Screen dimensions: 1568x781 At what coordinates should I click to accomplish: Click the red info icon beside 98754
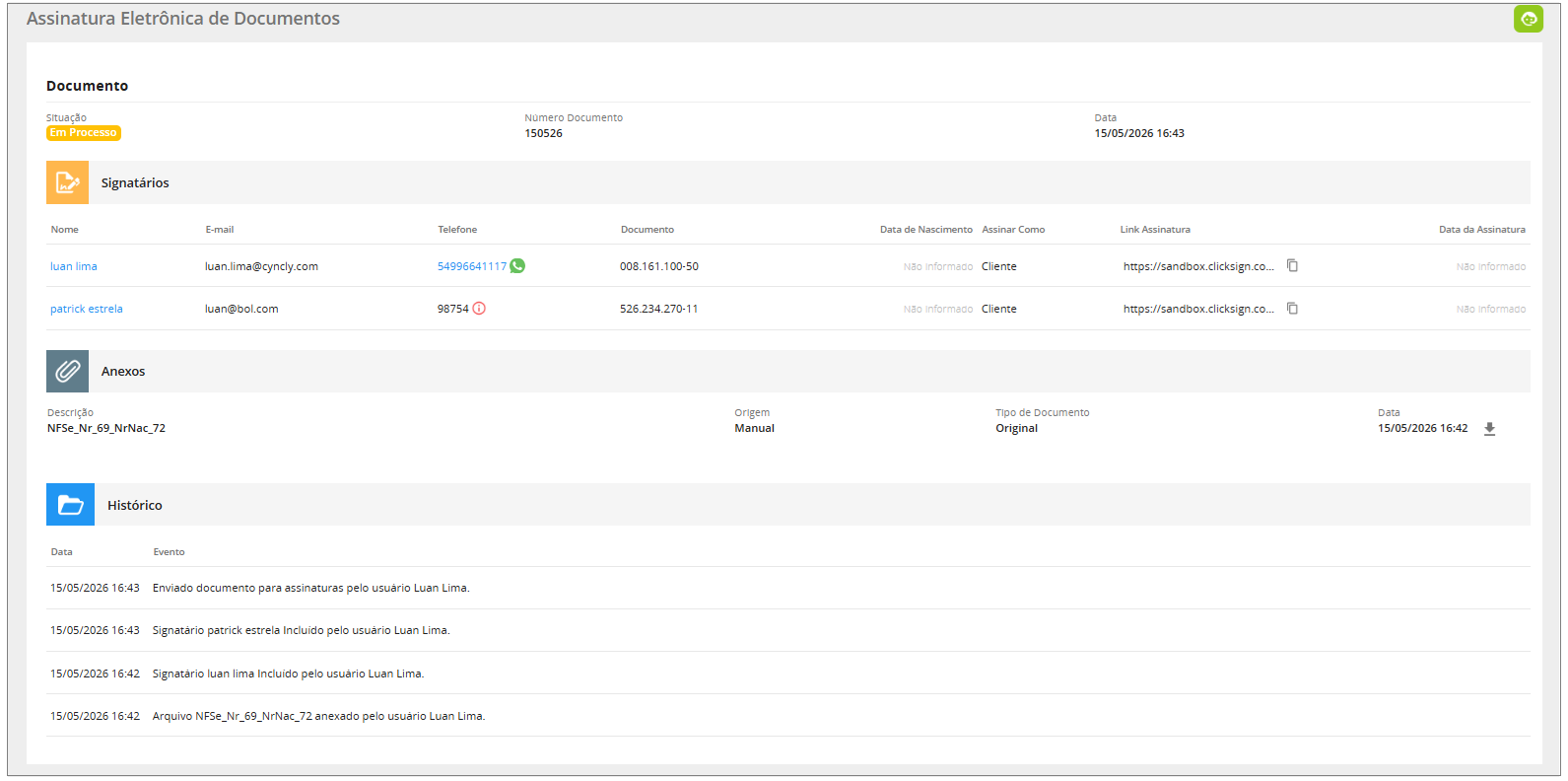coord(479,309)
